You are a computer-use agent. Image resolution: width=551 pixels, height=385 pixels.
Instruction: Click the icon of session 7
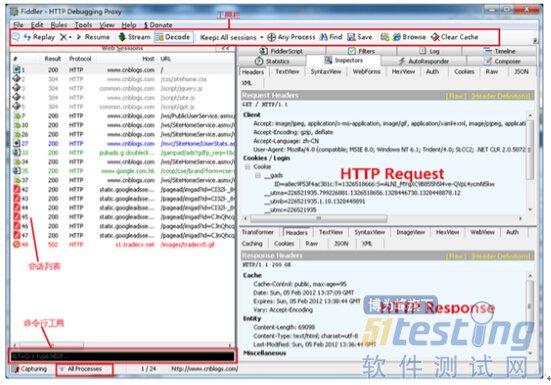tap(16, 116)
